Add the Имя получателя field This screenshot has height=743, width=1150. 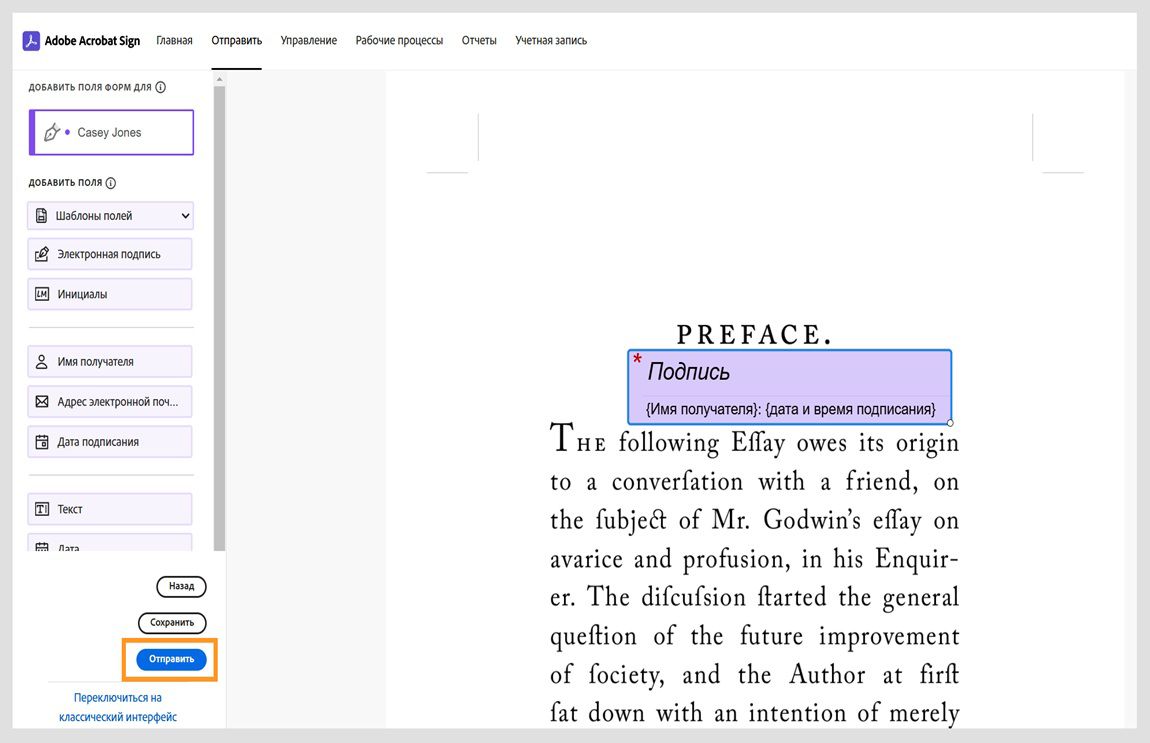click(x=110, y=362)
